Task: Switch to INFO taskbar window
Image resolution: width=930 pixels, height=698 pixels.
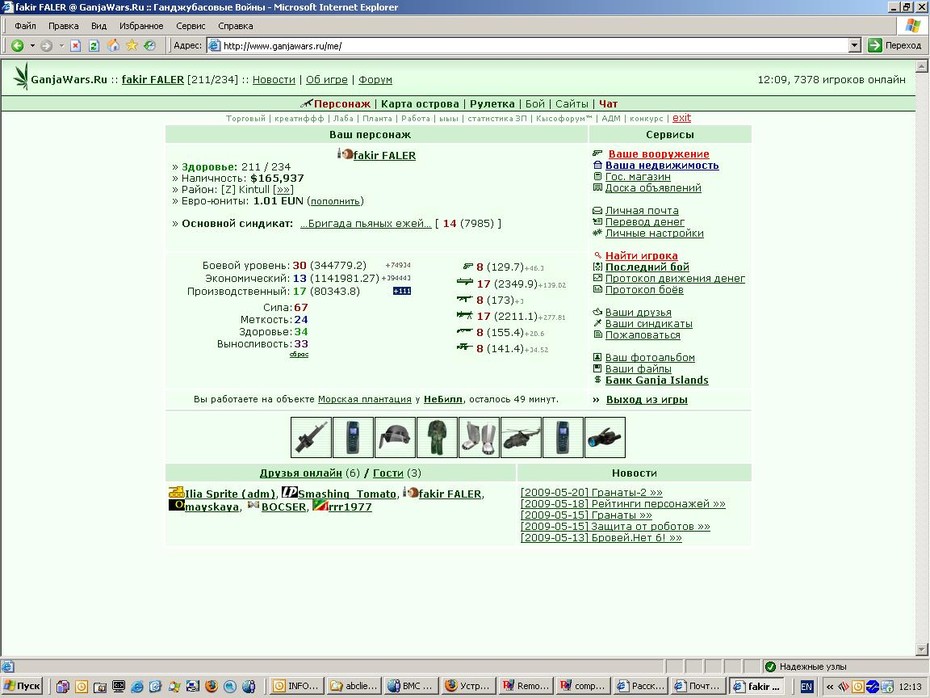Action: [x=297, y=686]
